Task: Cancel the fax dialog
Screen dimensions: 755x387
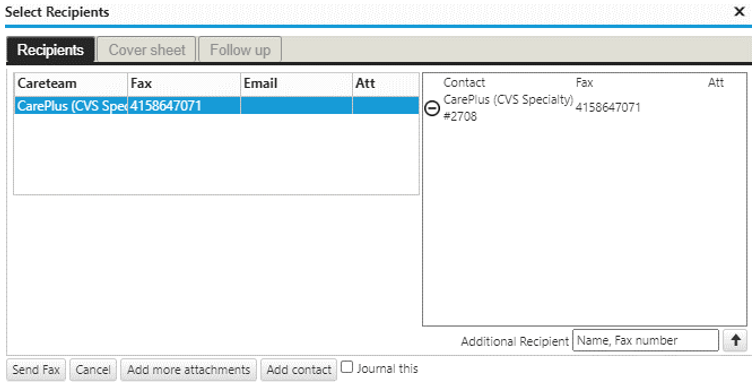Action: pyautogui.click(x=93, y=370)
